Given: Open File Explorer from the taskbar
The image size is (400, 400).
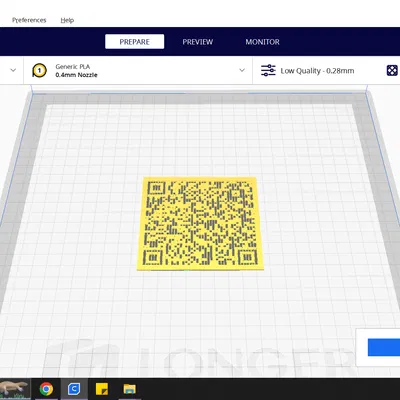Looking at the screenshot, I should pos(129,389).
